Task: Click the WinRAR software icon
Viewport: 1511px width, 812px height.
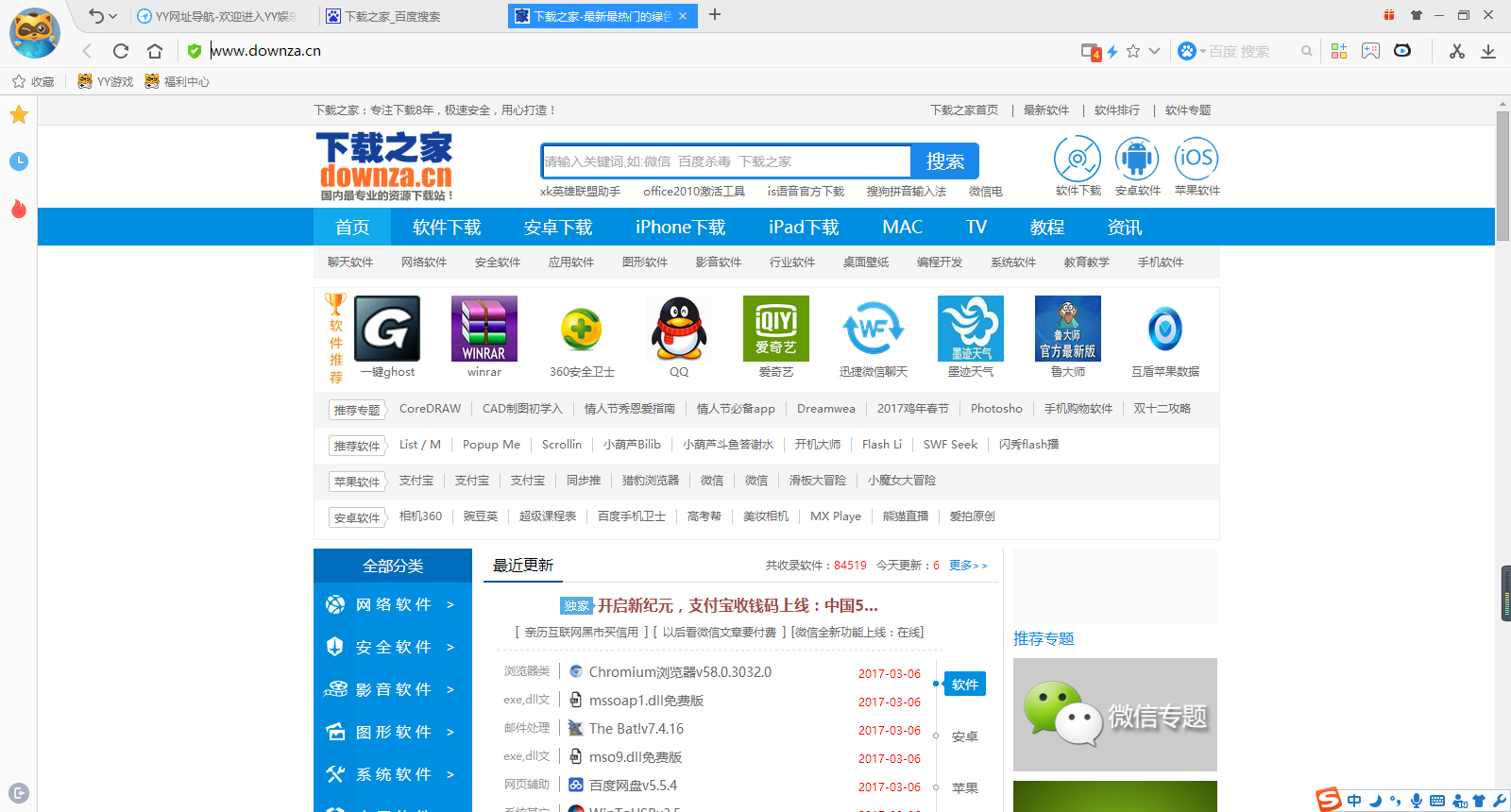Action: (x=484, y=329)
